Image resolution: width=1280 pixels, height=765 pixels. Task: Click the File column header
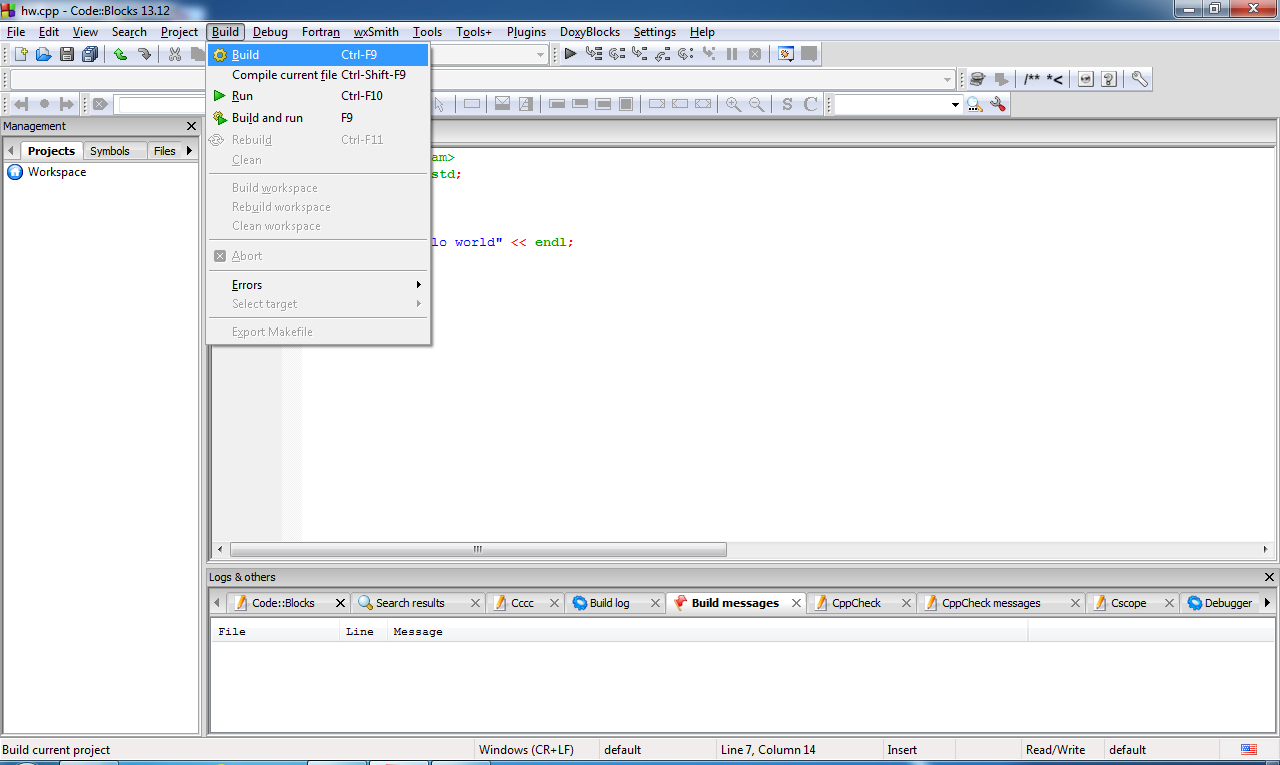(x=275, y=632)
